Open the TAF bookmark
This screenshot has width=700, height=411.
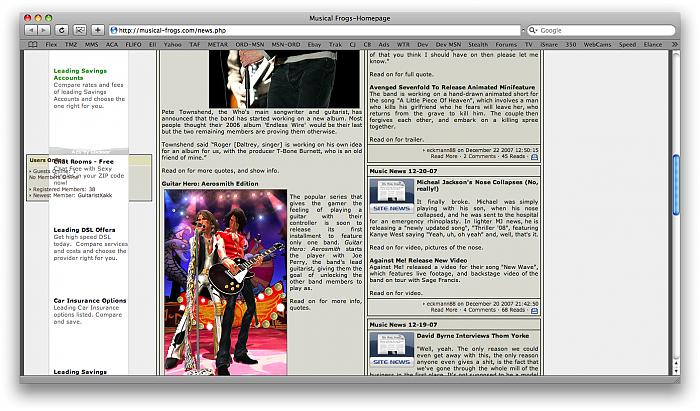(195, 45)
